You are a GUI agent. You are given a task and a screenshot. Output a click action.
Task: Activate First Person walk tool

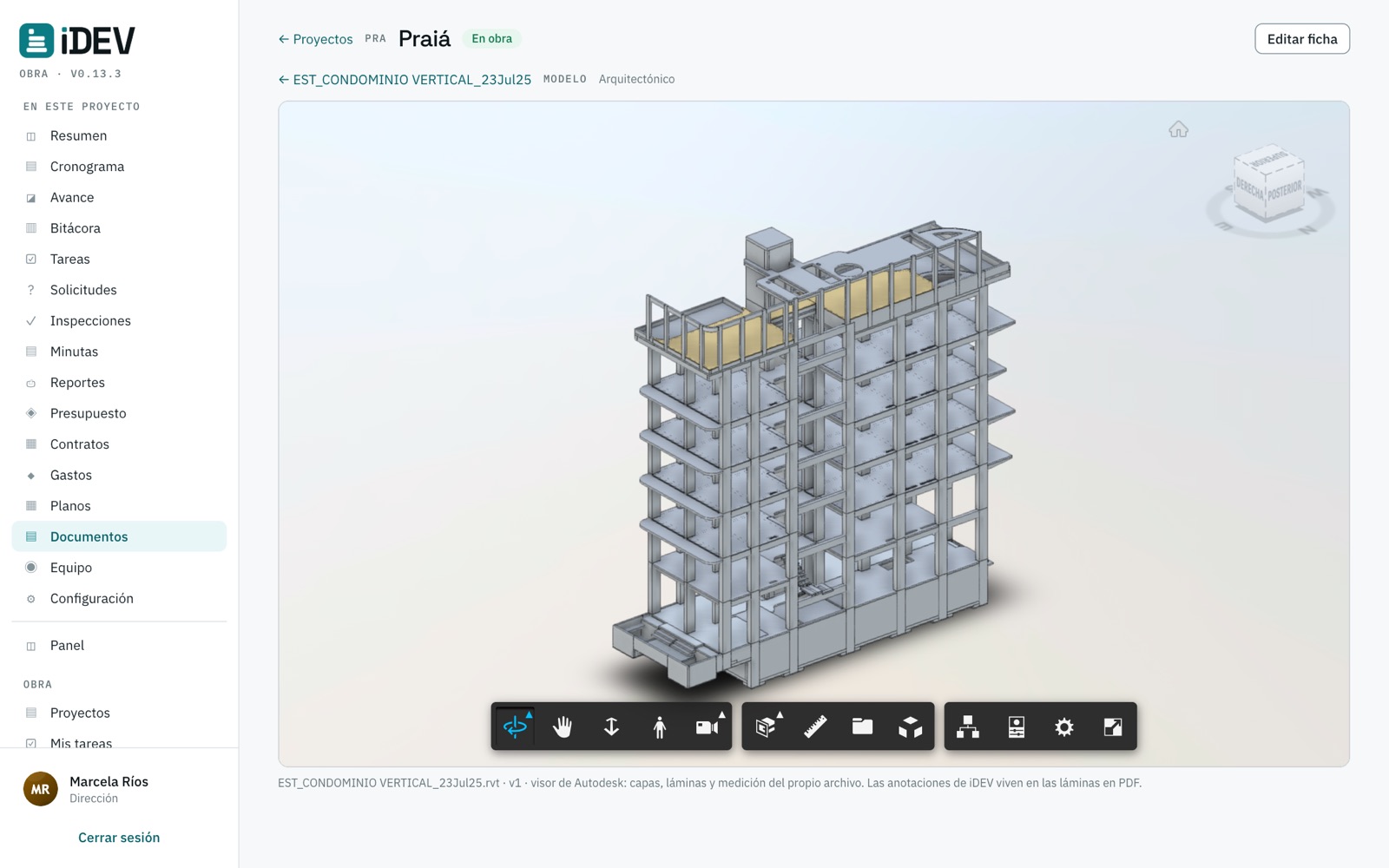[660, 726]
